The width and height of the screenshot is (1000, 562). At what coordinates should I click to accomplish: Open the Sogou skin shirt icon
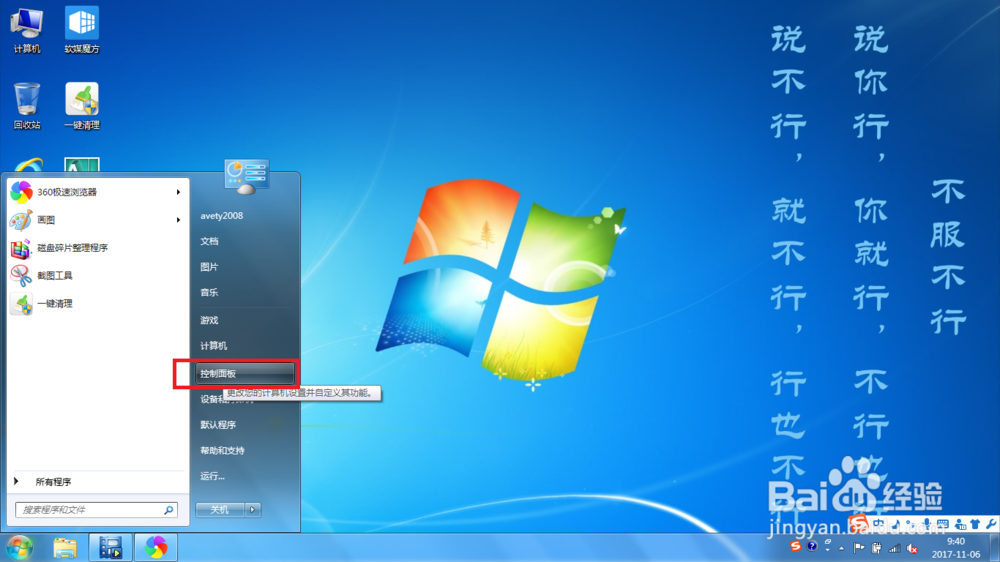click(x=975, y=524)
